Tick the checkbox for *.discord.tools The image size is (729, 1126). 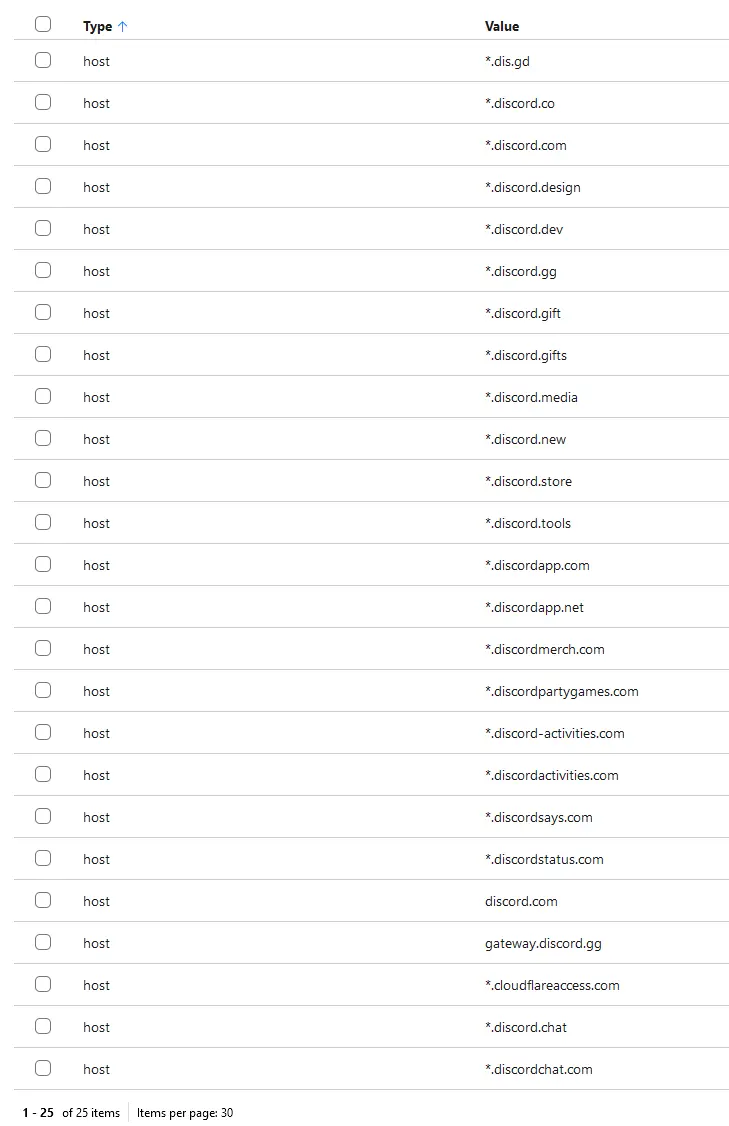[43, 522]
